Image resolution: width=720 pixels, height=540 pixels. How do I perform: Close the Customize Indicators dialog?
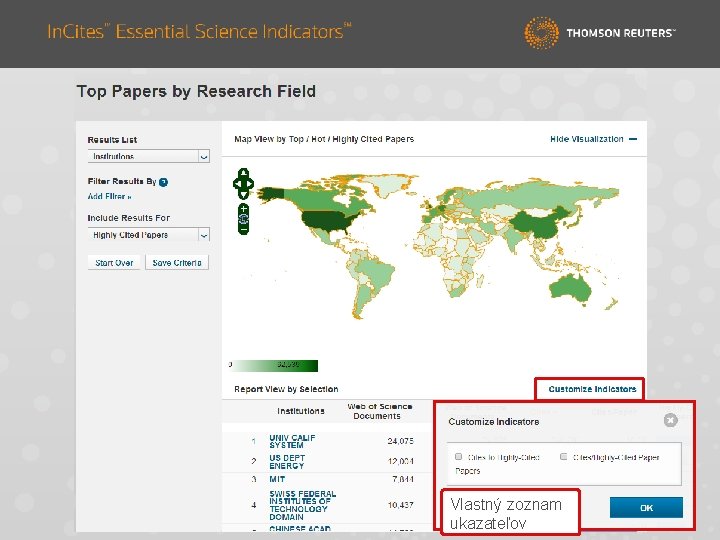[x=670, y=420]
